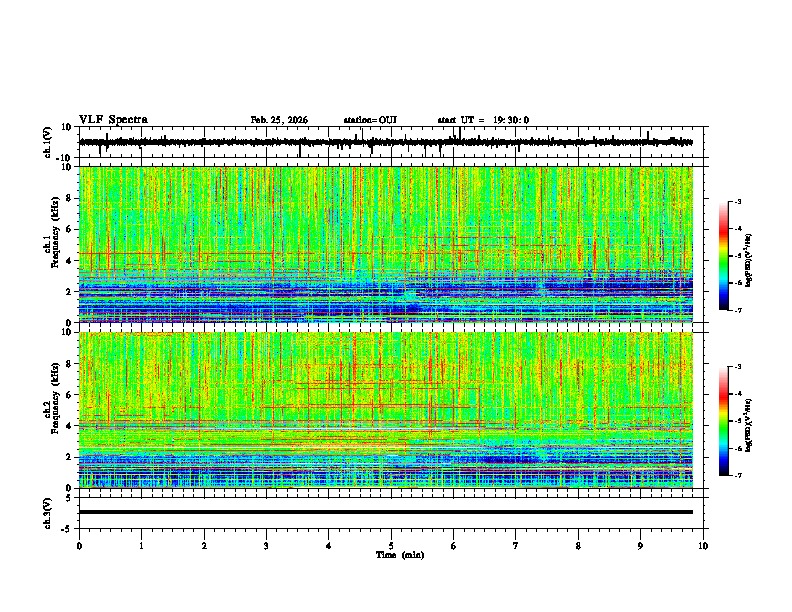Click the time axis tick label '7'
The height and width of the screenshot is (612, 792).
[x=516, y=546]
